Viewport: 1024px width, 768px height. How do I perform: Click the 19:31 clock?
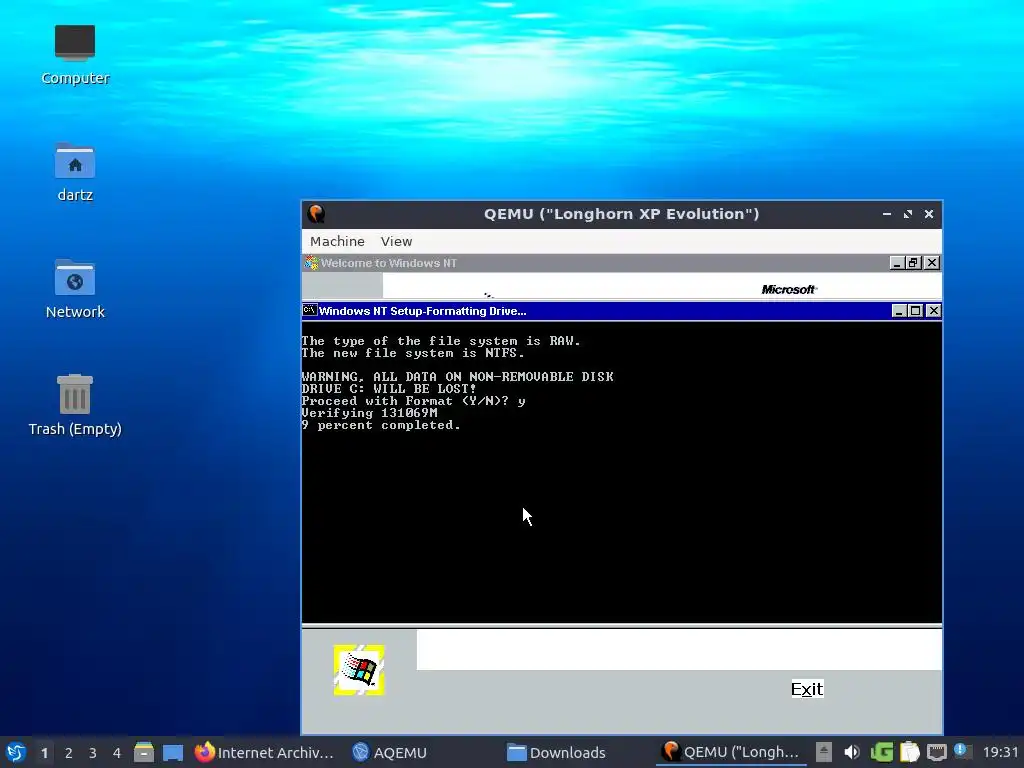[x=1000, y=752]
